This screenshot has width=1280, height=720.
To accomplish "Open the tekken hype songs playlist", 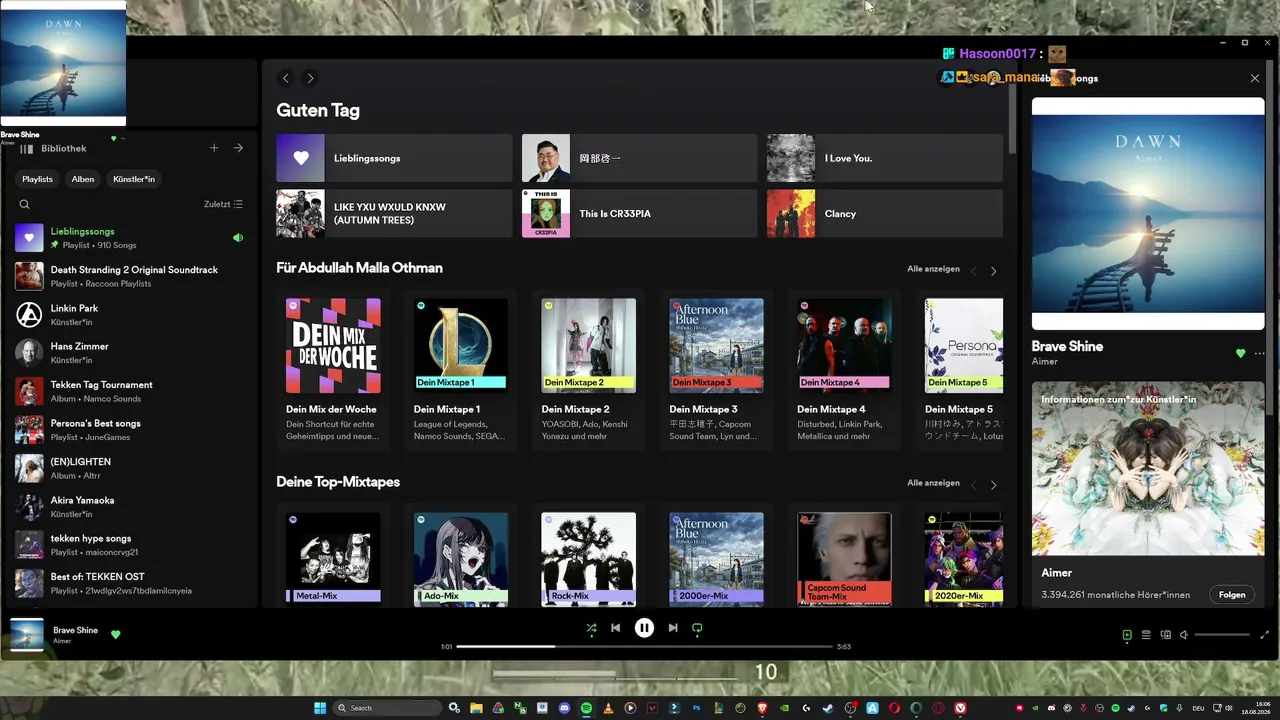I will pyautogui.click(x=129, y=545).
